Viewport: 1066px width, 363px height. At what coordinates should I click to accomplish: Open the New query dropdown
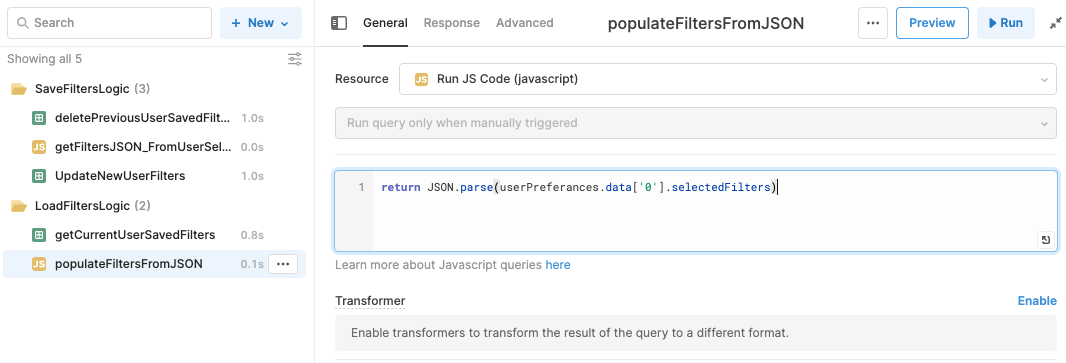(261, 23)
